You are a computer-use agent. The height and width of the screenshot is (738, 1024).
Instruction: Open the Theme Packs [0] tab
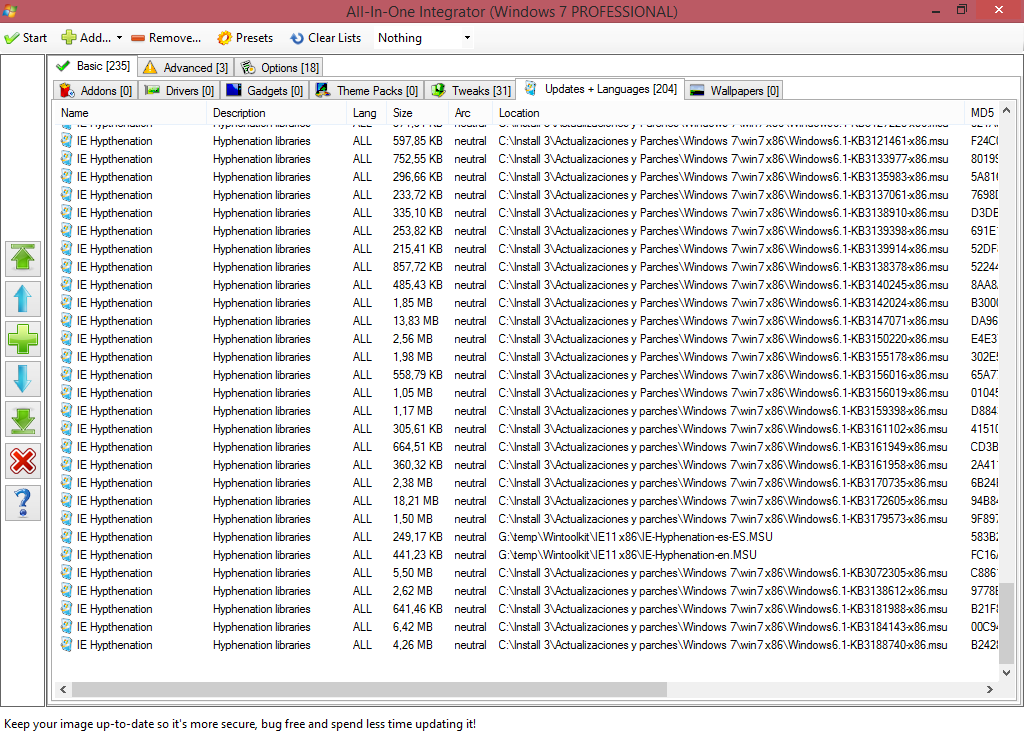pyautogui.click(x=366, y=91)
